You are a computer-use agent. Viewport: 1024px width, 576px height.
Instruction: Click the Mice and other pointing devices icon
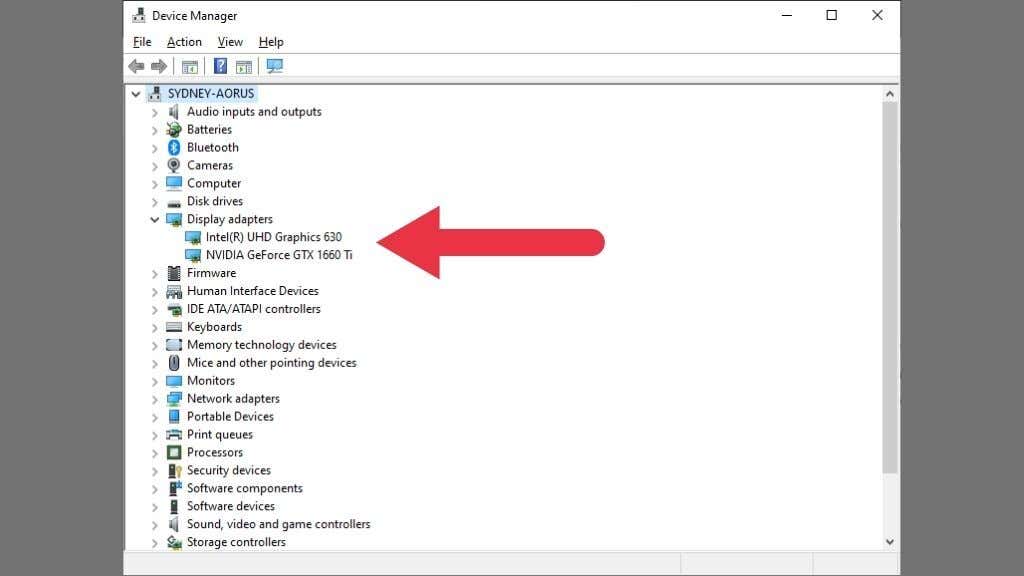pos(174,362)
